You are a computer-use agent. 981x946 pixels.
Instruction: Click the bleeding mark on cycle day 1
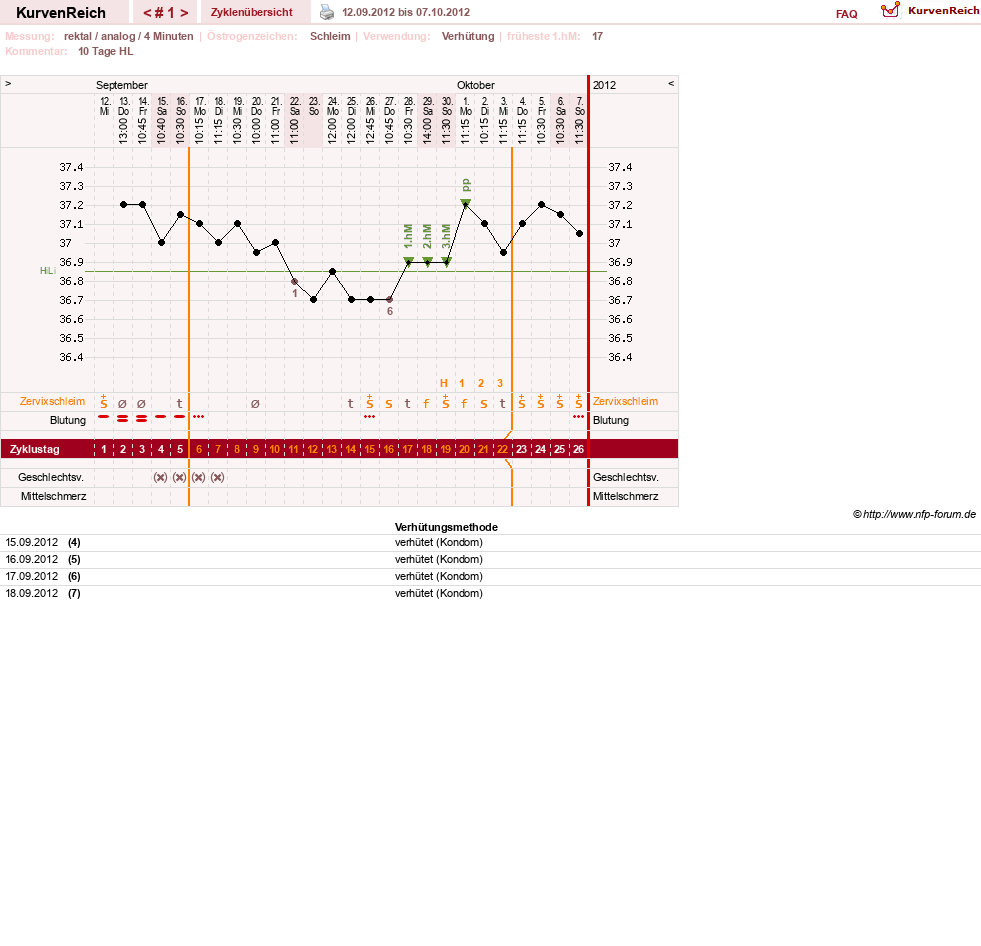(x=103, y=416)
